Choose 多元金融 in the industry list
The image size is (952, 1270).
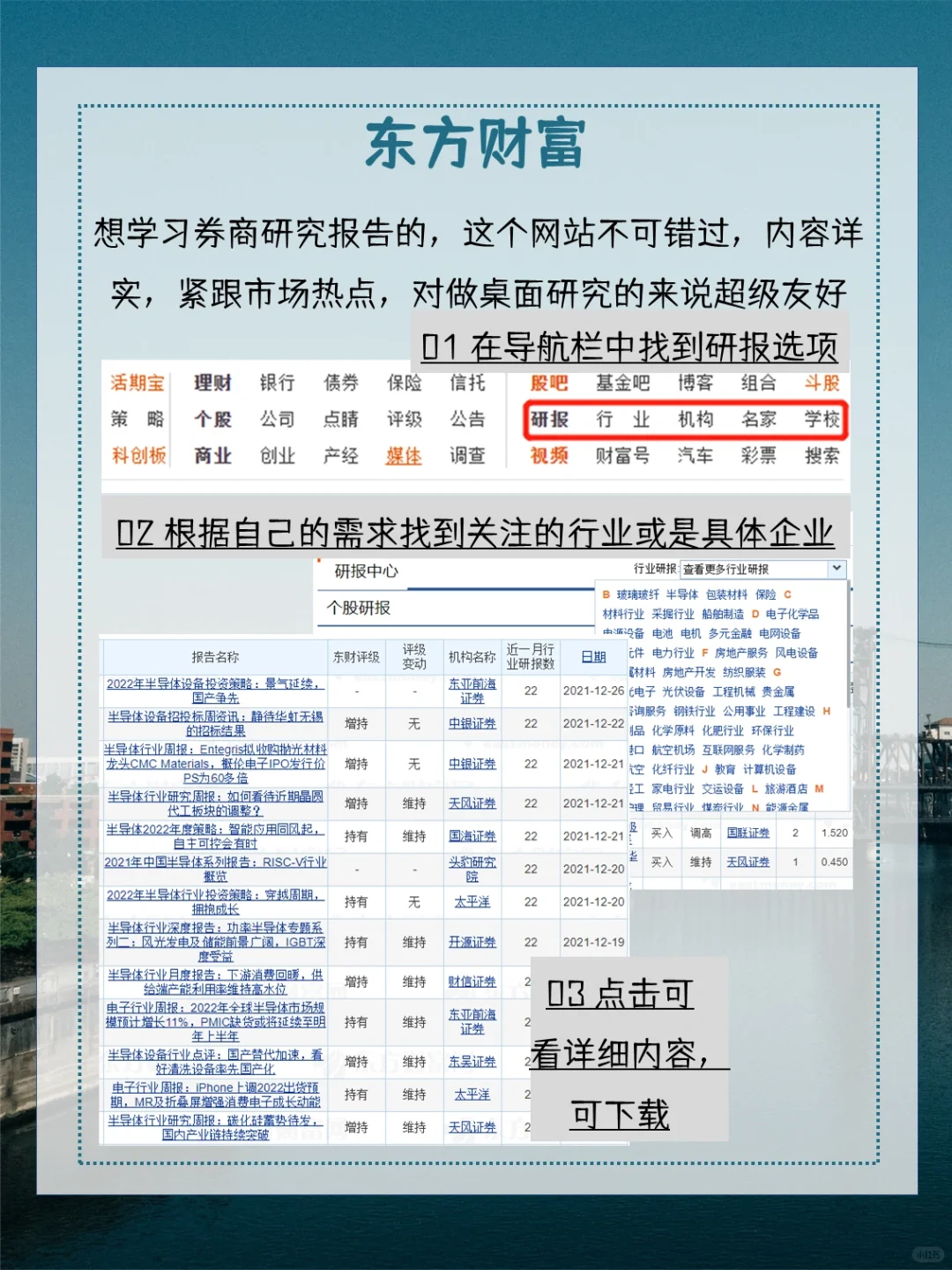pyautogui.click(x=730, y=633)
